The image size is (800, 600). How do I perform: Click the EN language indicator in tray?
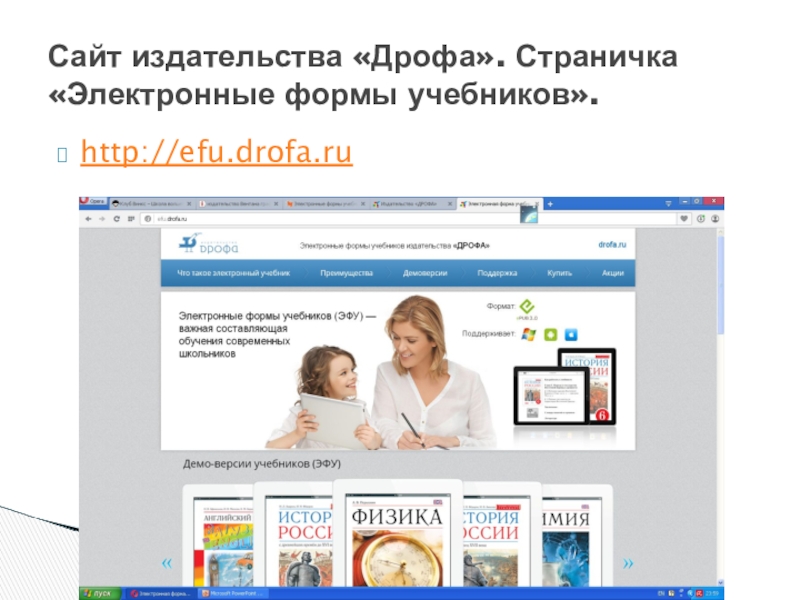tap(661, 593)
